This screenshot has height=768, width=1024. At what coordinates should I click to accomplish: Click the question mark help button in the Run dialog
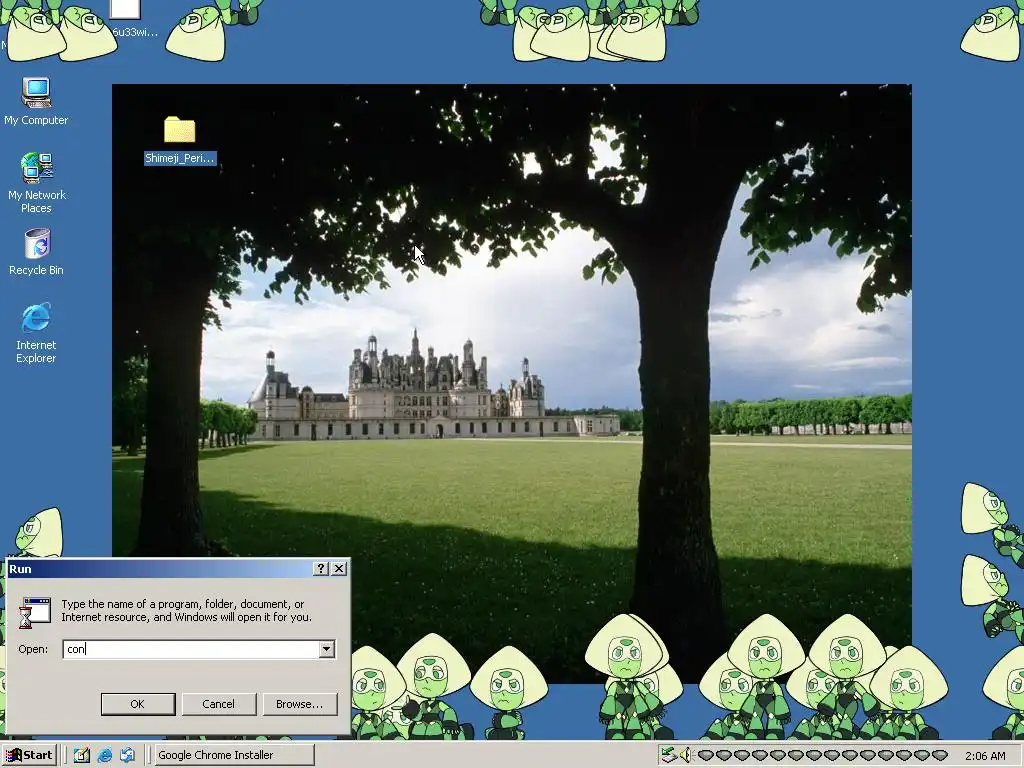click(321, 569)
